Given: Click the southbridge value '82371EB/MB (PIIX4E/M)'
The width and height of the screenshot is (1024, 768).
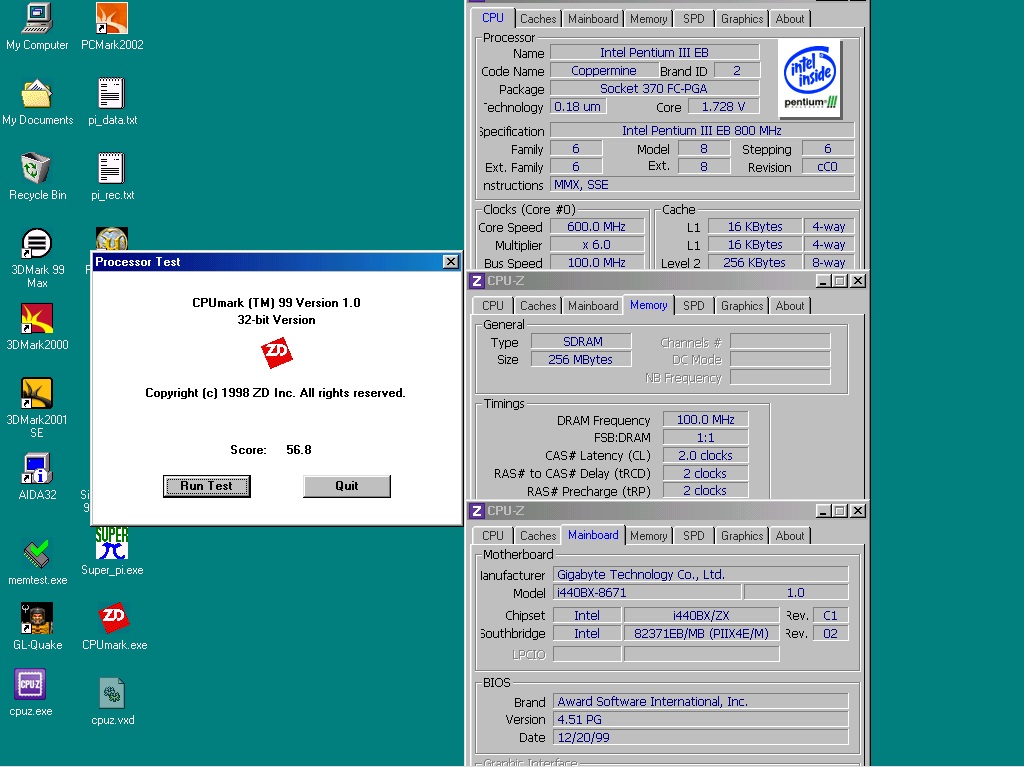Looking at the screenshot, I should click(x=701, y=633).
